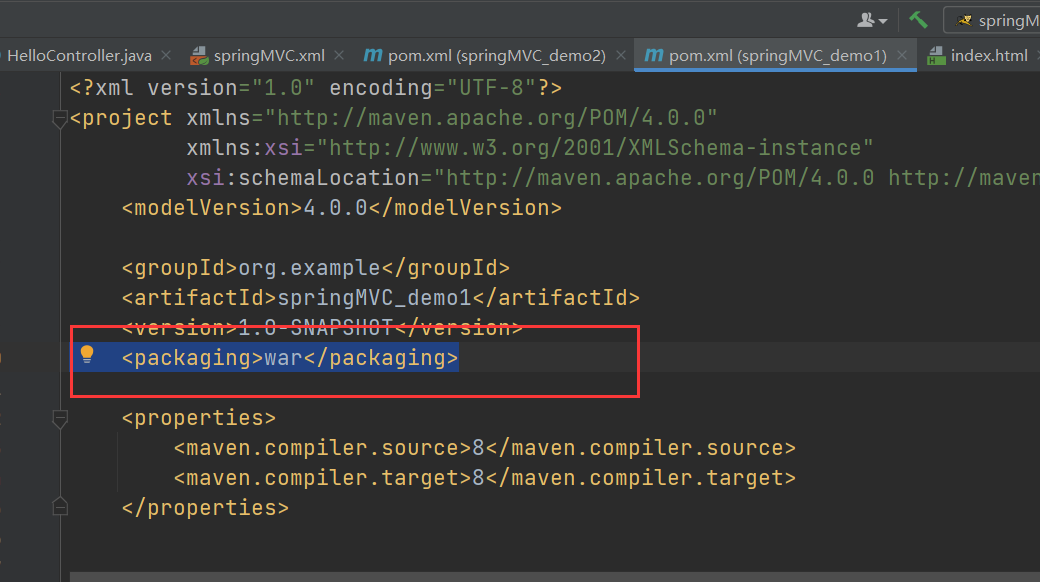The width and height of the screenshot is (1040, 582).
Task: Click the yellow lightbulb quick-fix icon
Action: click(x=87, y=354)
